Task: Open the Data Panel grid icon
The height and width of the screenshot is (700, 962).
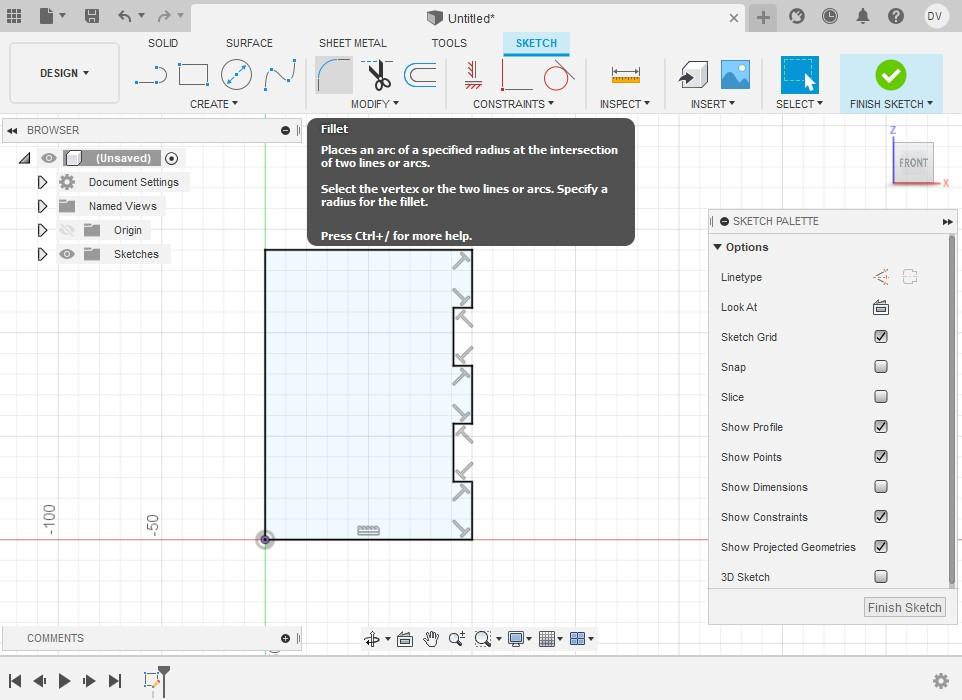Action: (x=13, y=16)
